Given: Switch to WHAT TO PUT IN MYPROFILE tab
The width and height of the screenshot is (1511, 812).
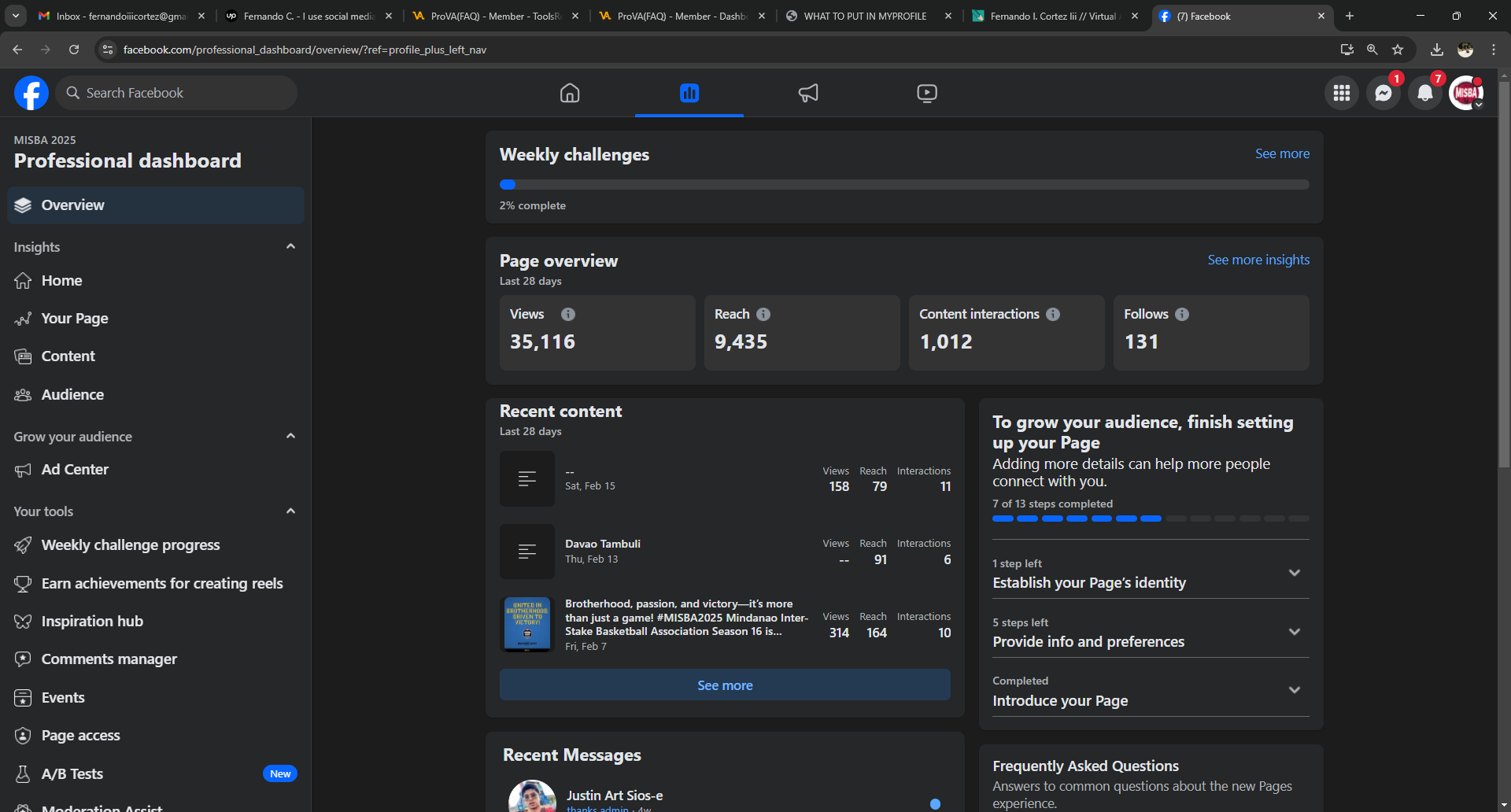Looking at the screenshot, I should (869, 16).
